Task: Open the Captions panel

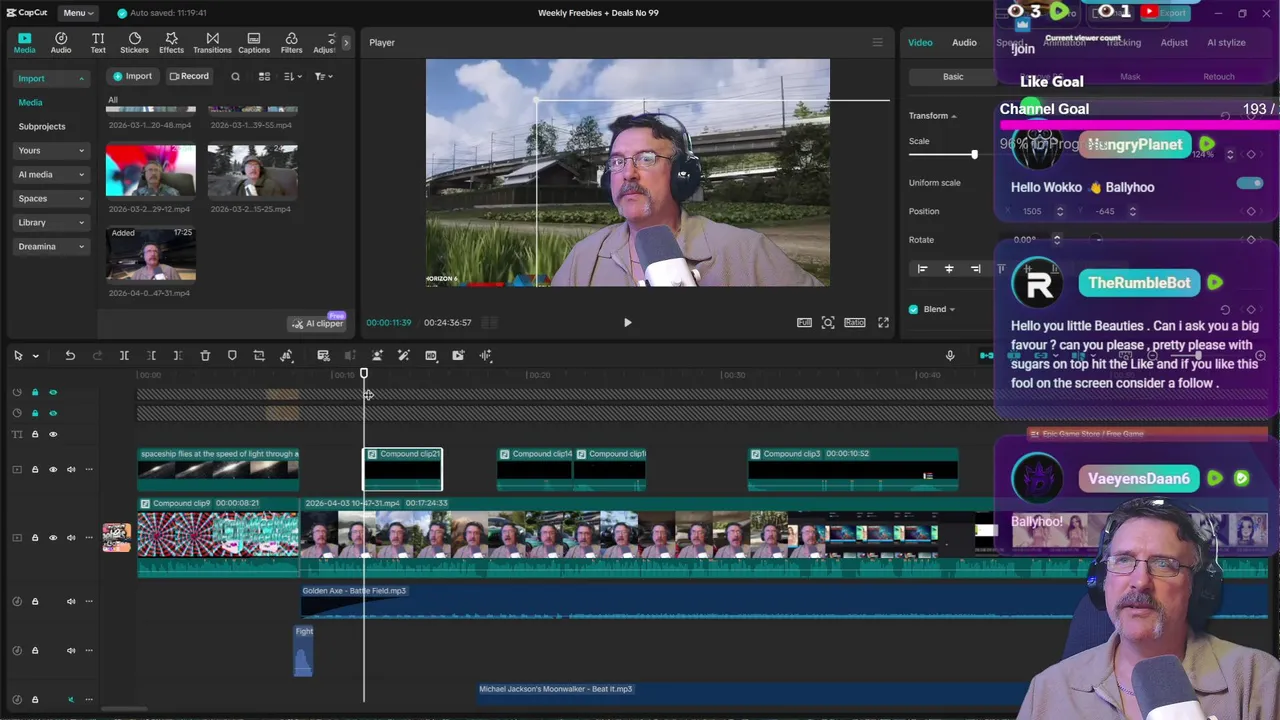Action: coord(254,43)
